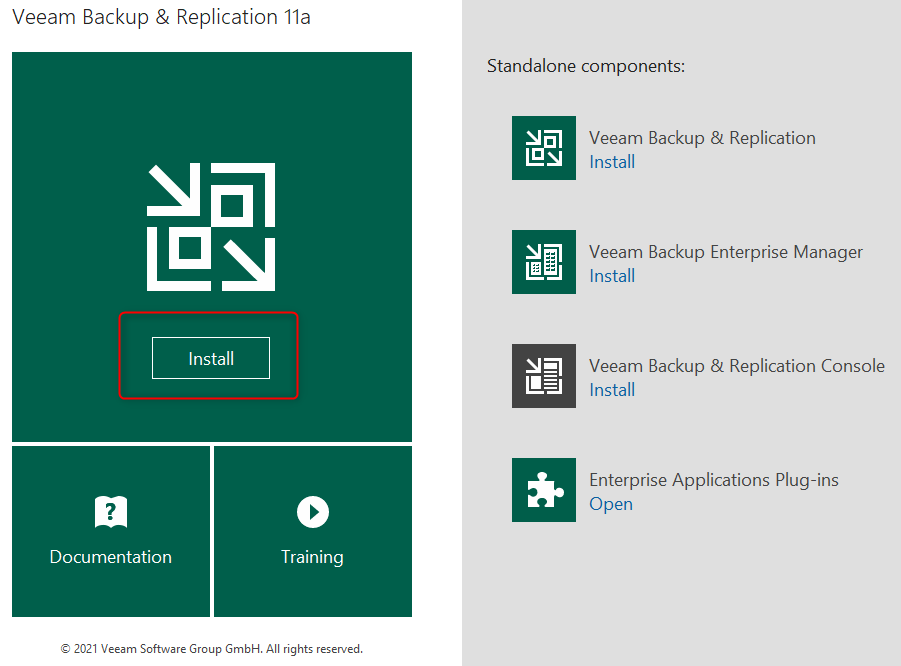The width and height of the screenshot is (901, 666).
Task: Install standalone Veeam Backup & Replication
Action: coord(612,162)
